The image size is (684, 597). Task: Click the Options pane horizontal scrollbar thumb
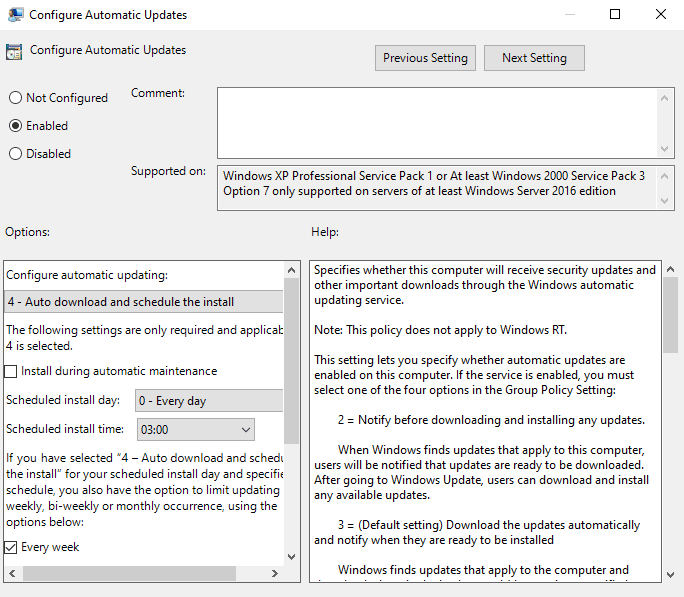coord(130,573)
